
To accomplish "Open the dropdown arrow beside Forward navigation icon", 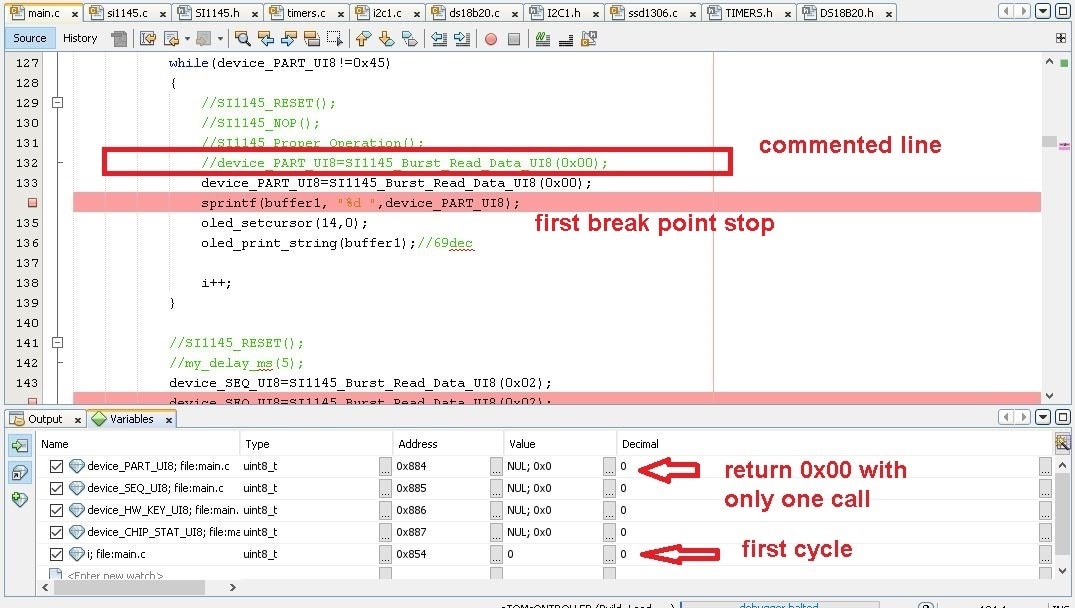I will click(x=220, y=39).
